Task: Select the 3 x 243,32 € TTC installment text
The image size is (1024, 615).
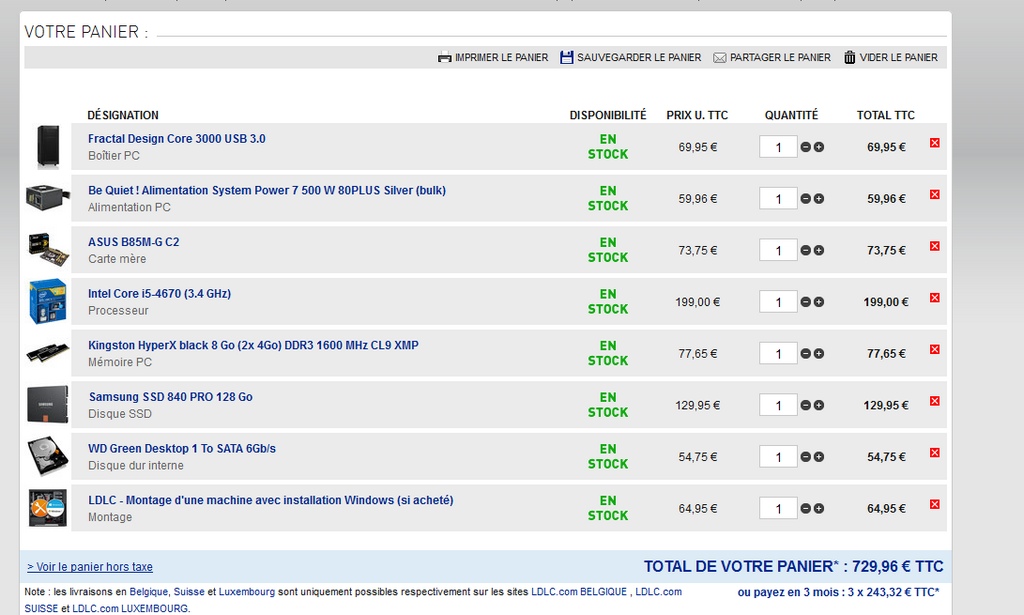Action: tap(893, 592)
